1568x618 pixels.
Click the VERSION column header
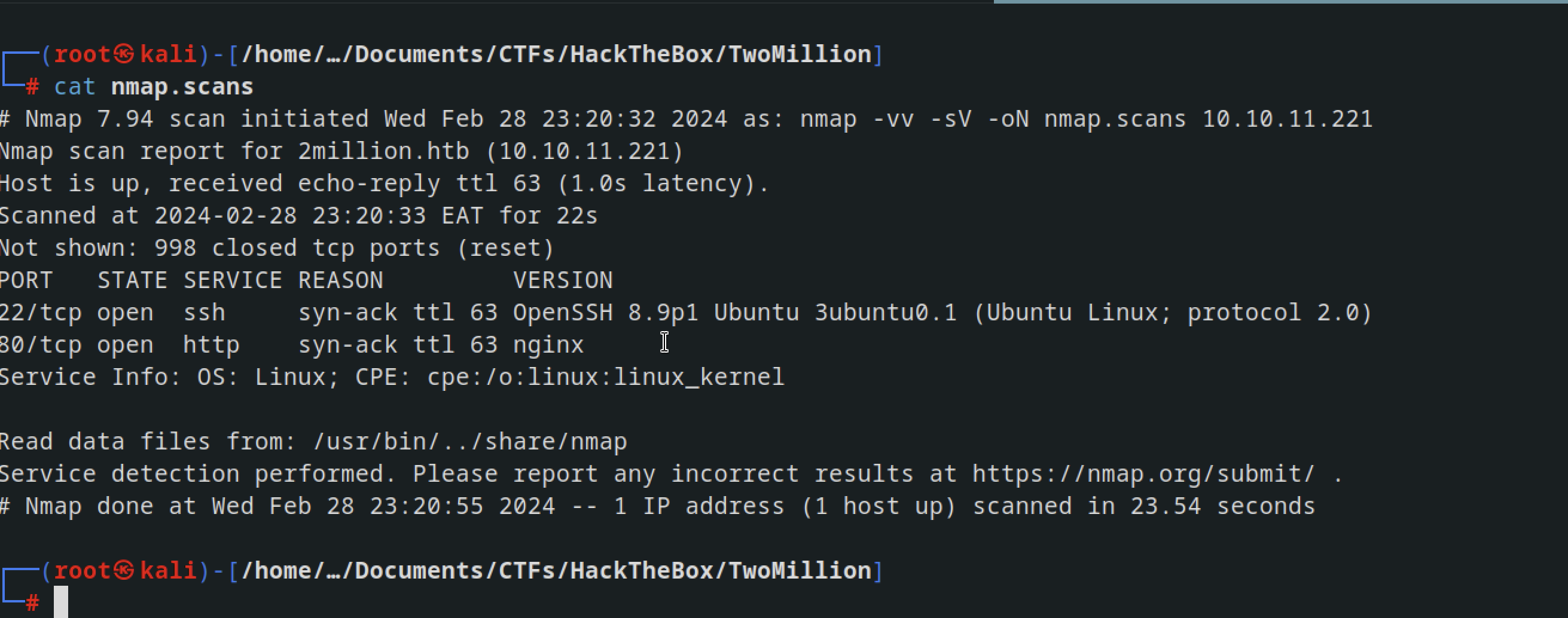pyautogui.click(x=562, y=280)
